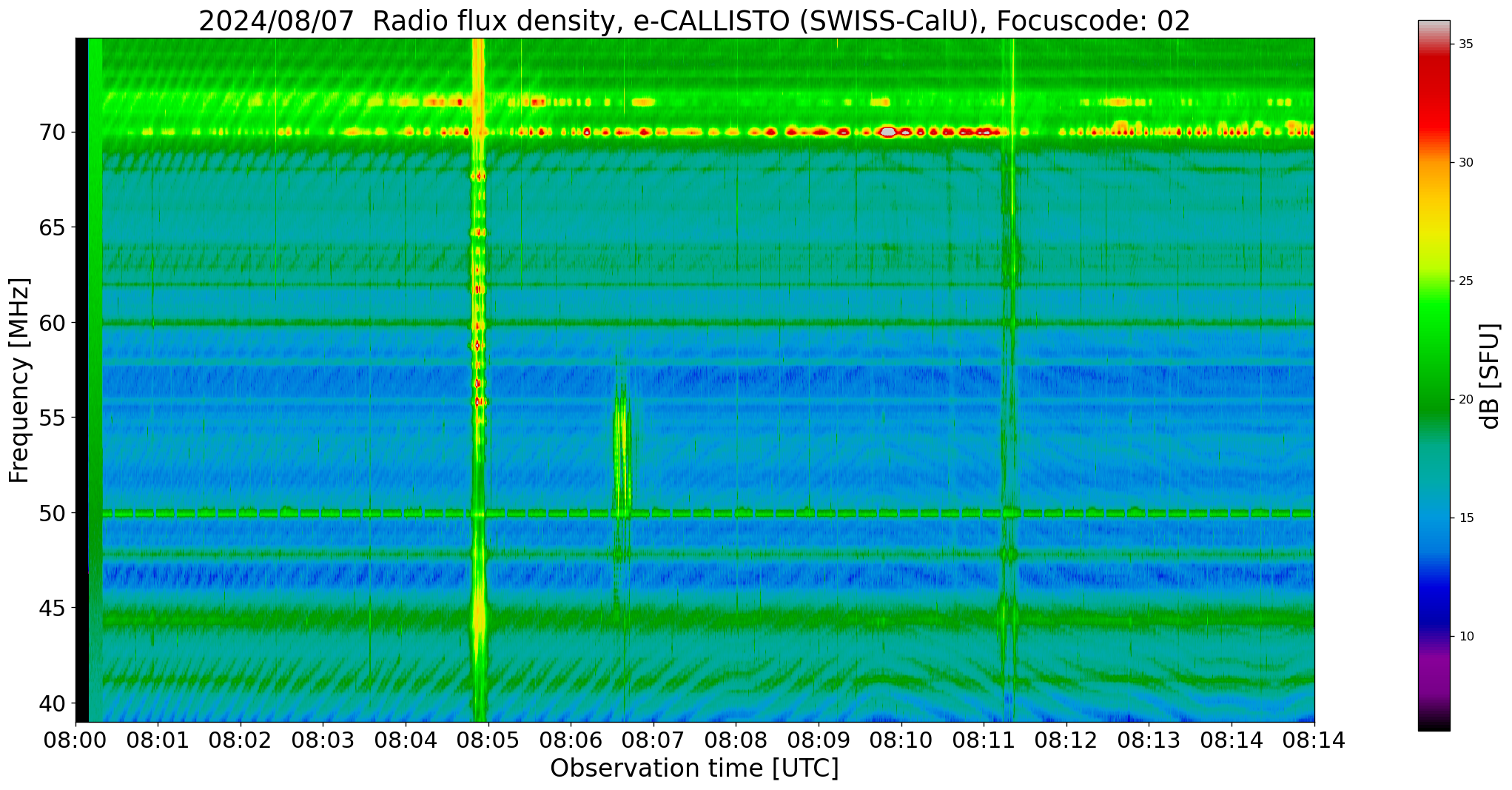Click the 45 tick on the frequency axis
Screen dimensions: 1512x790
[x=53, y=608]
